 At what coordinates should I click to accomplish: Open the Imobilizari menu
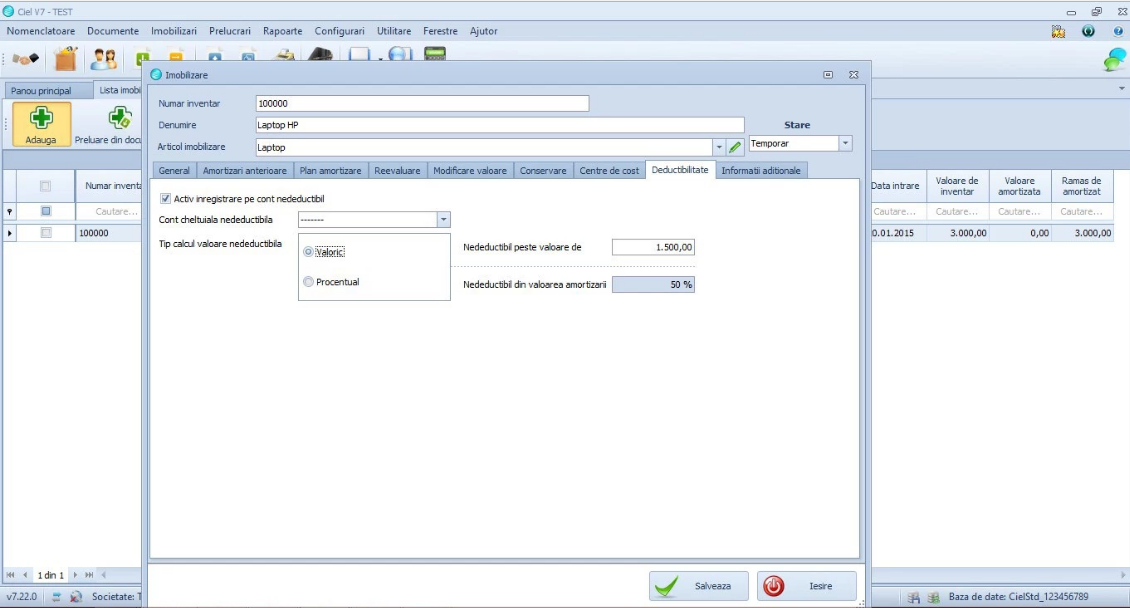[174, 31]
